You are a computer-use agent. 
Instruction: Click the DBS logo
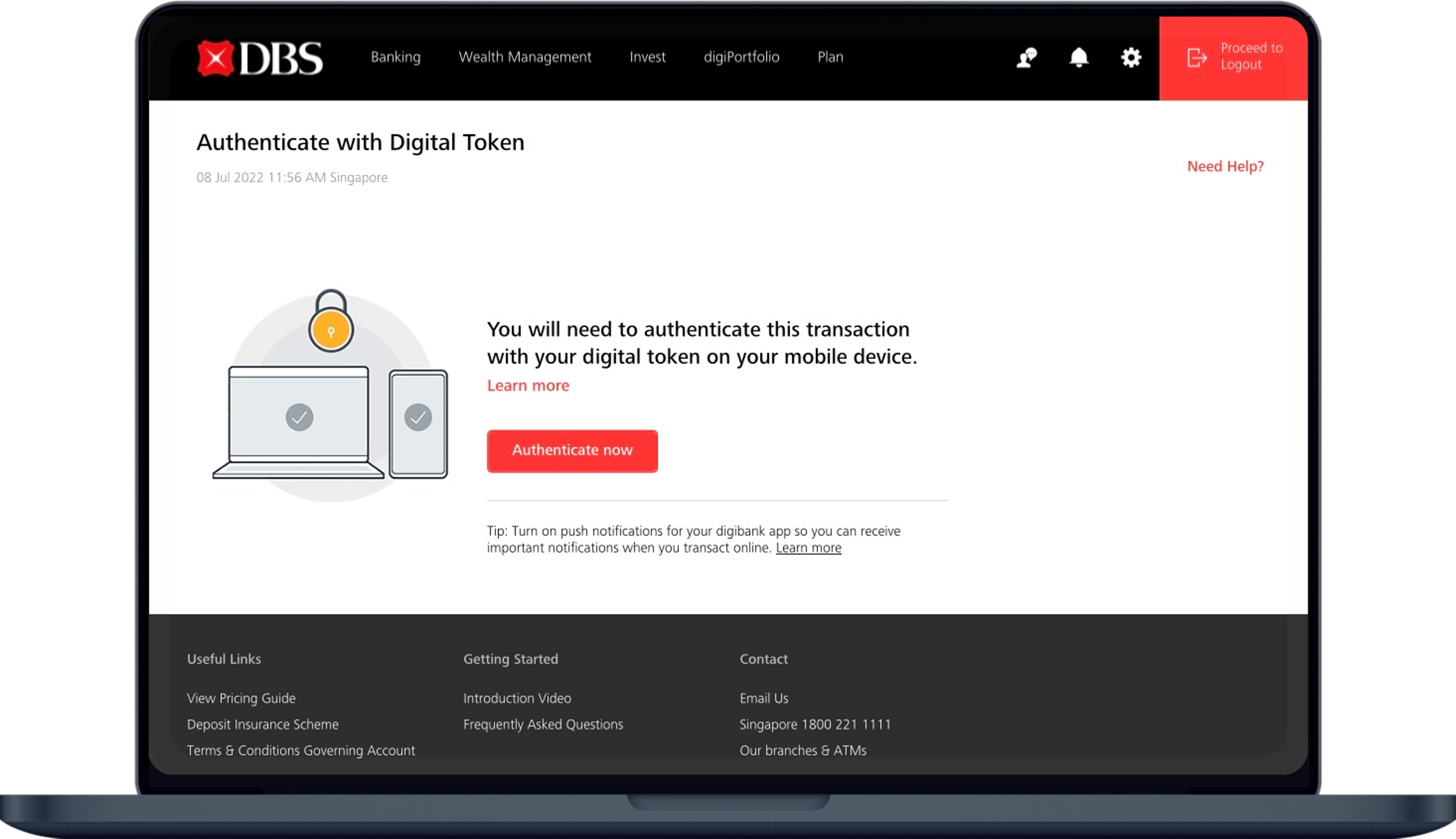260,58
